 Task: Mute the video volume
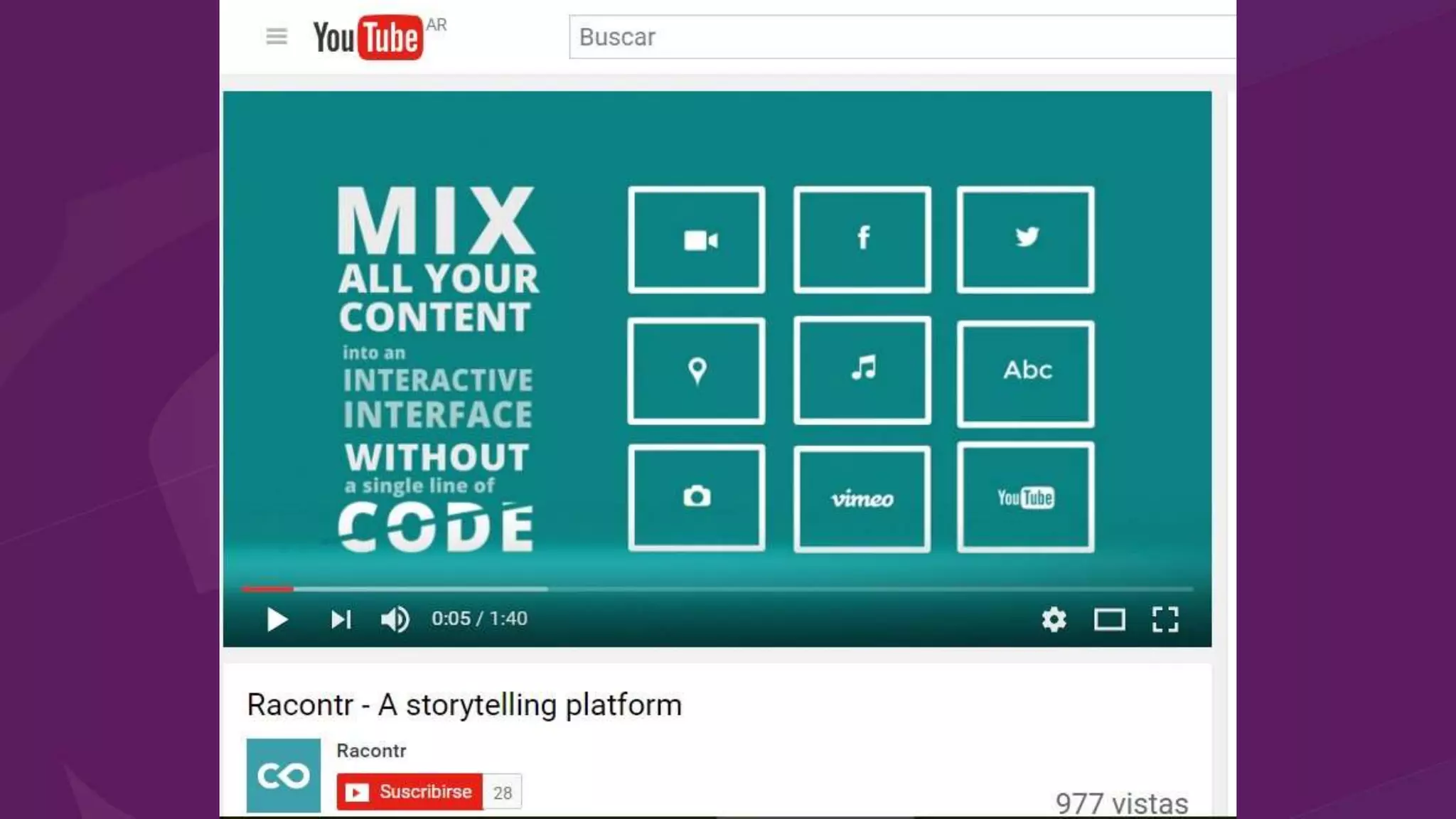[x=395, y=620]
